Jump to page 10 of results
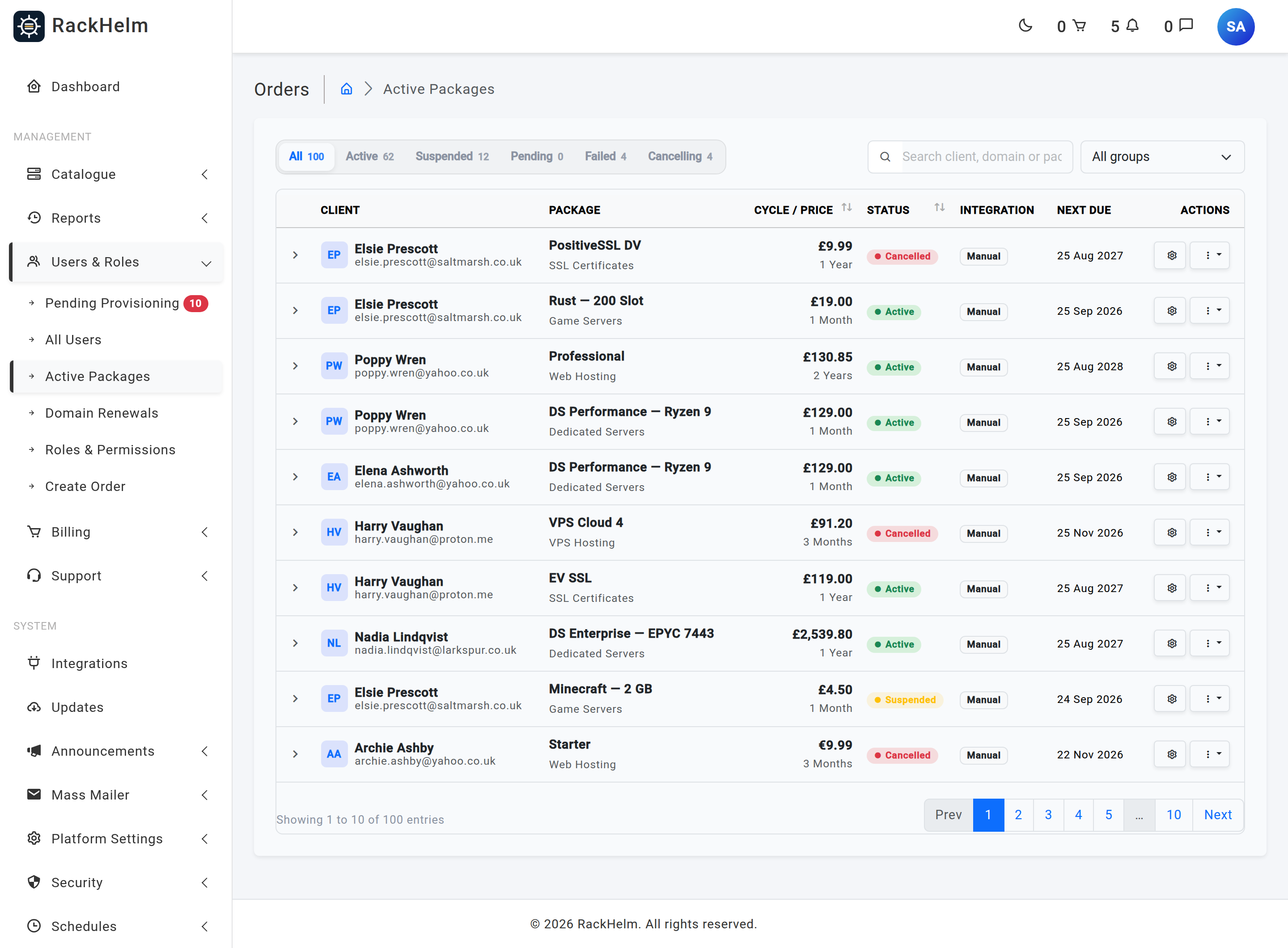The height and width of the screenshot is (948, 1288). pos(1173,815)
